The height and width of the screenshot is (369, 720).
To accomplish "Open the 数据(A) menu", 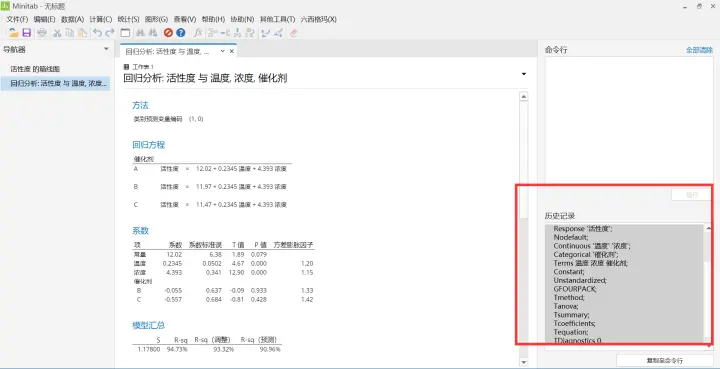I will pos(73,19).
